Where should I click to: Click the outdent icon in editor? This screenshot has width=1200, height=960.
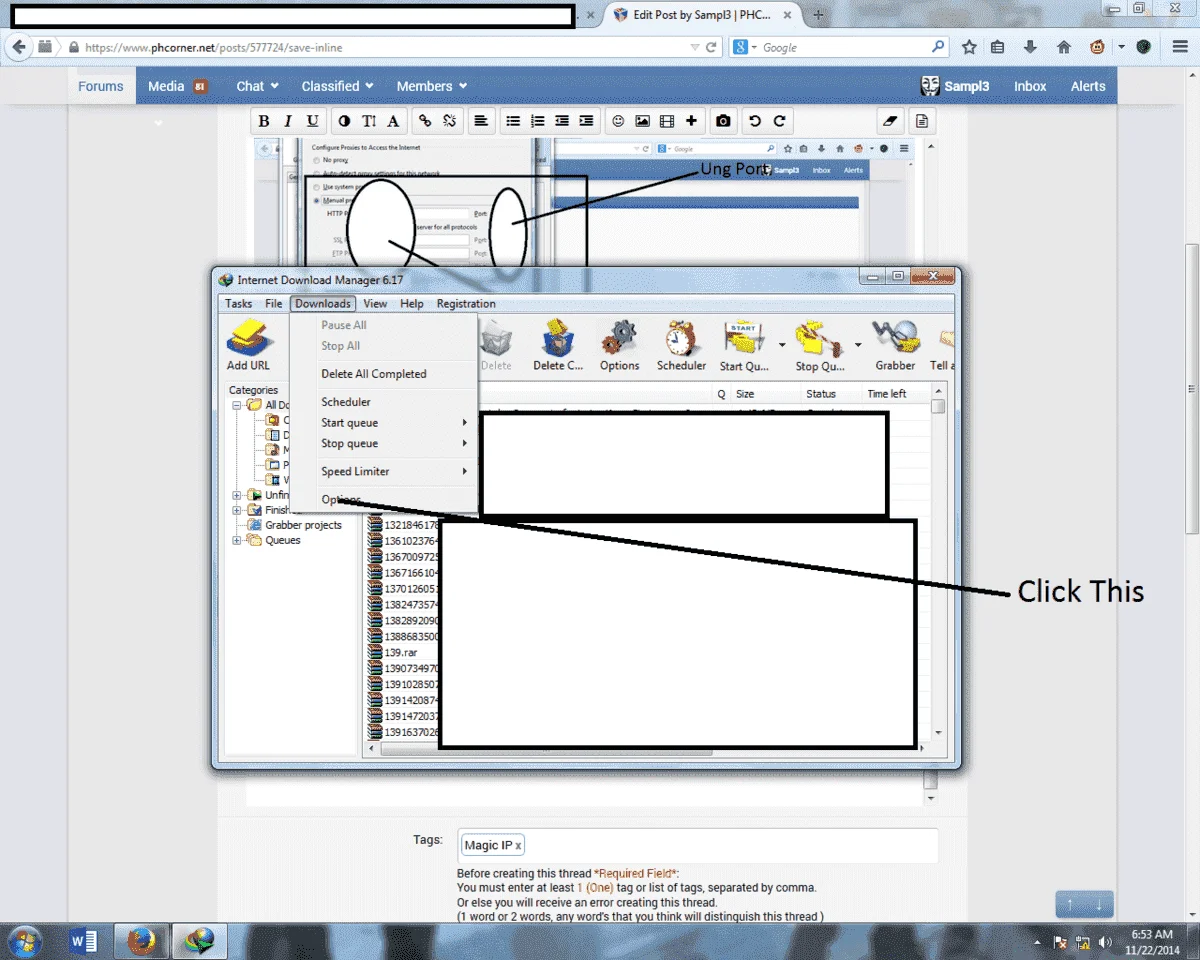tap(562, 121)
